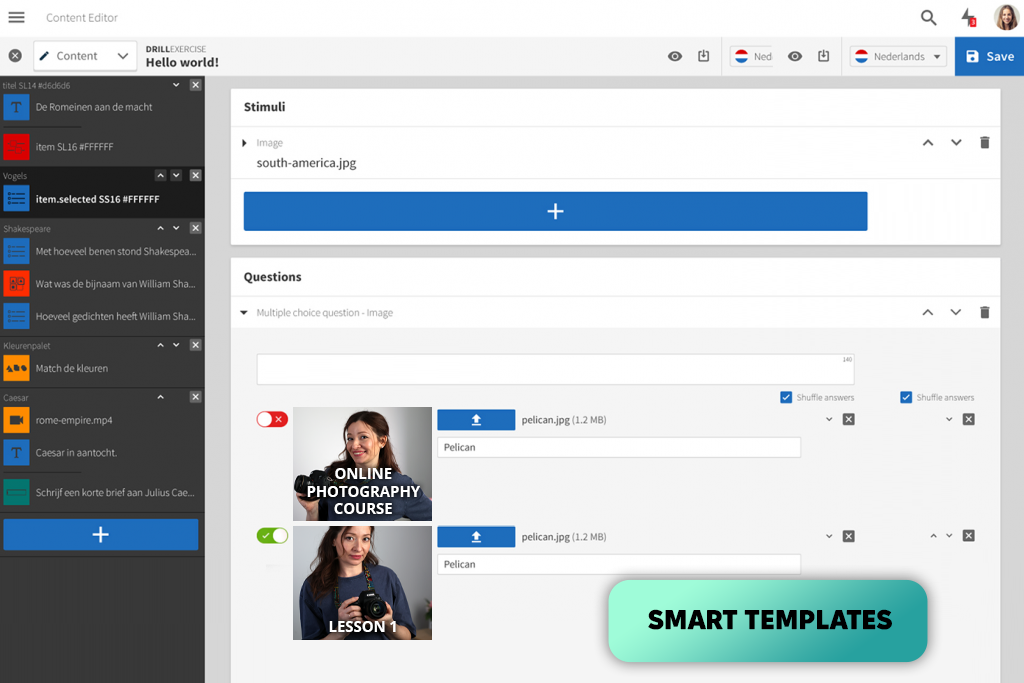Click the Lesson 1 thumbnail
Screen dimensions: 1024x683
362,583
